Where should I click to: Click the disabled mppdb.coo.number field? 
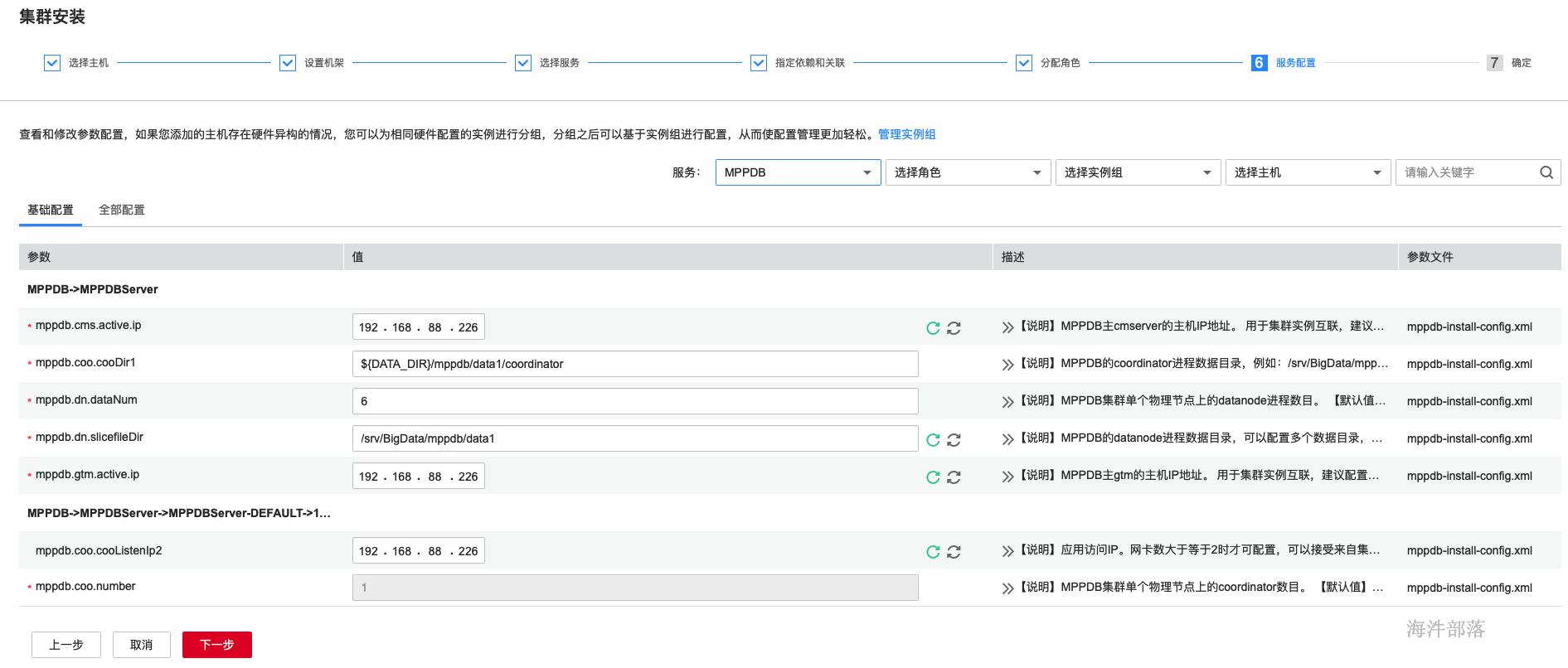tap(635, 588)
